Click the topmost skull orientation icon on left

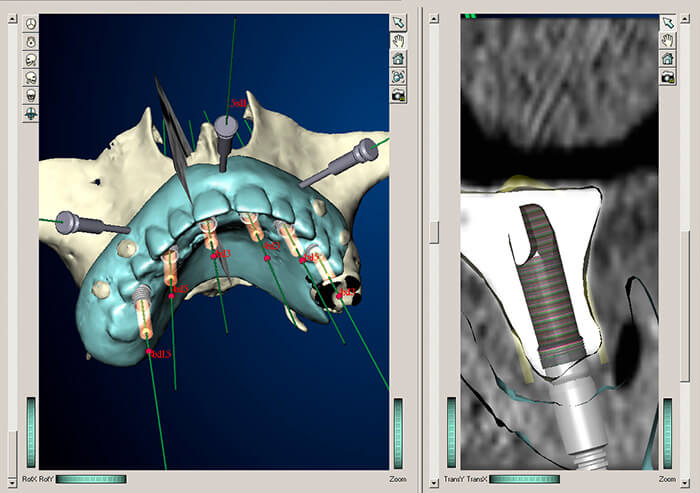click(30, 23)
